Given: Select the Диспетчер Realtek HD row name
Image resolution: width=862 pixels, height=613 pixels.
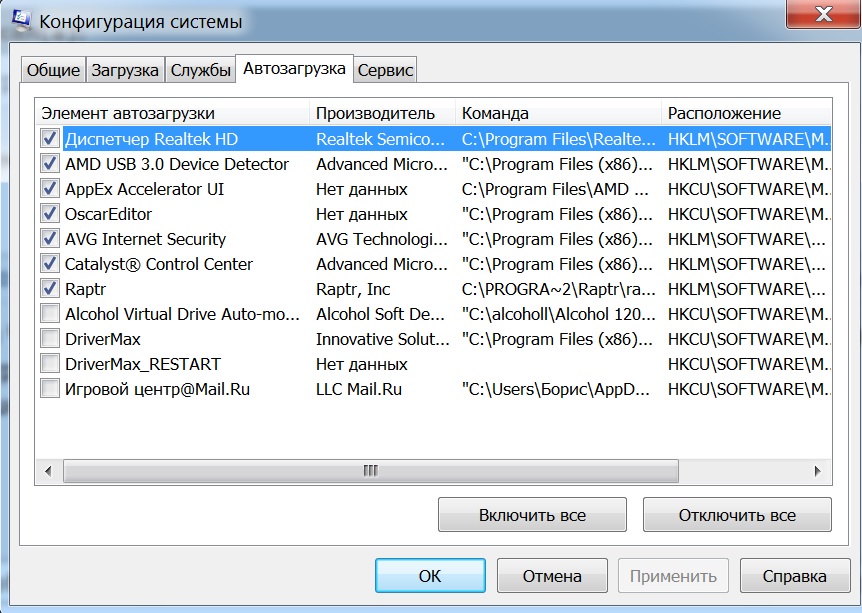Looking at the screenshot, I should [x=151, y=139].
